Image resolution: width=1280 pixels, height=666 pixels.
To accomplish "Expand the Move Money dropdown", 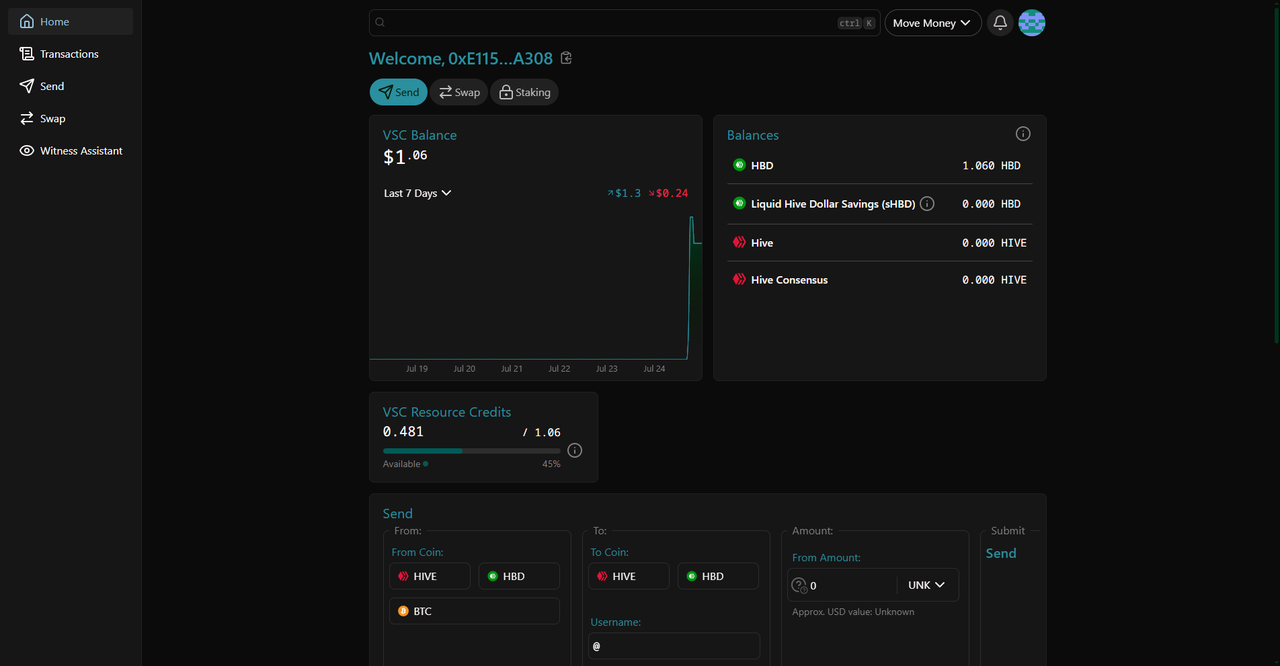I will point(932,23).
